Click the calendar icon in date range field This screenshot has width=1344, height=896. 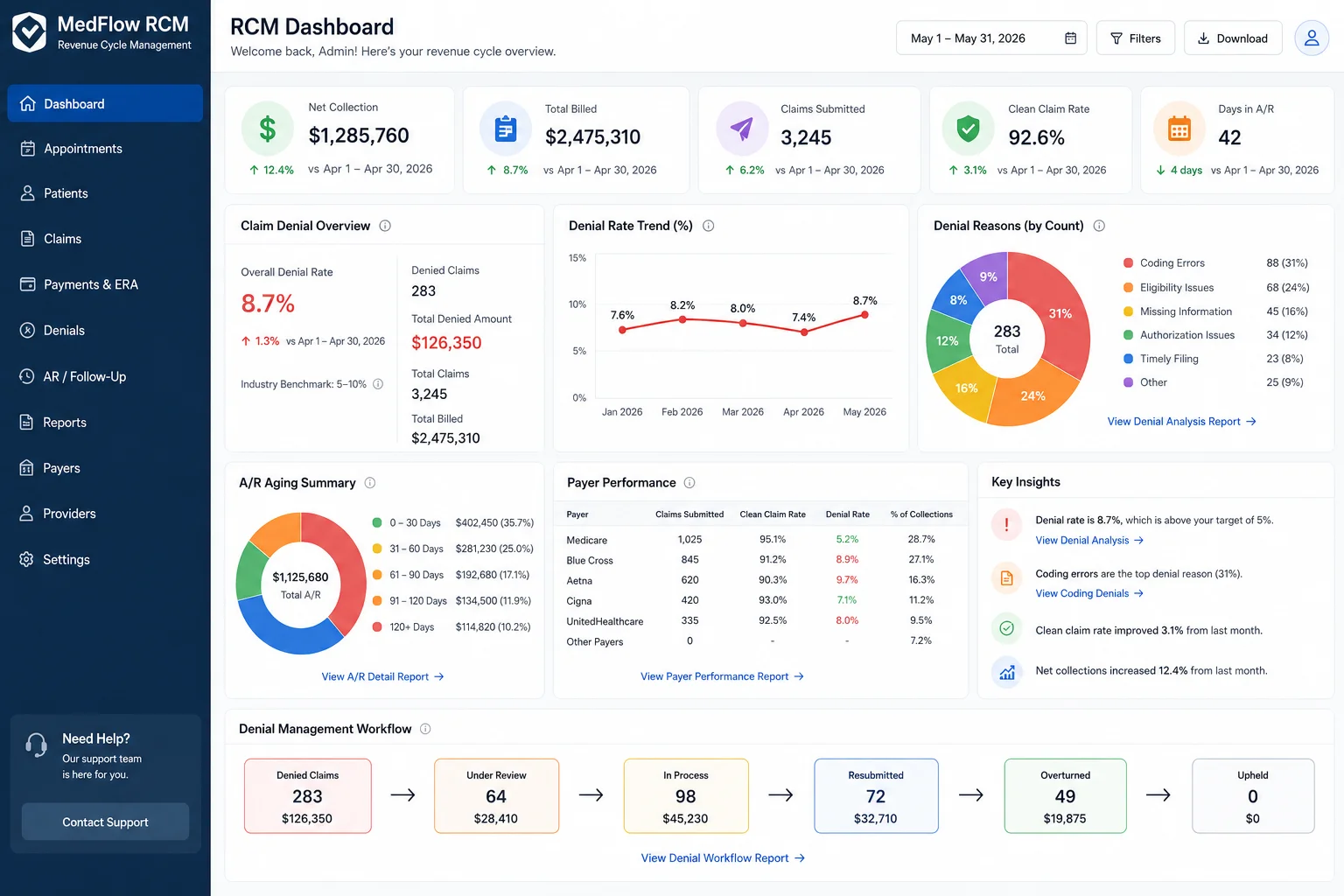coord(1070,38)
